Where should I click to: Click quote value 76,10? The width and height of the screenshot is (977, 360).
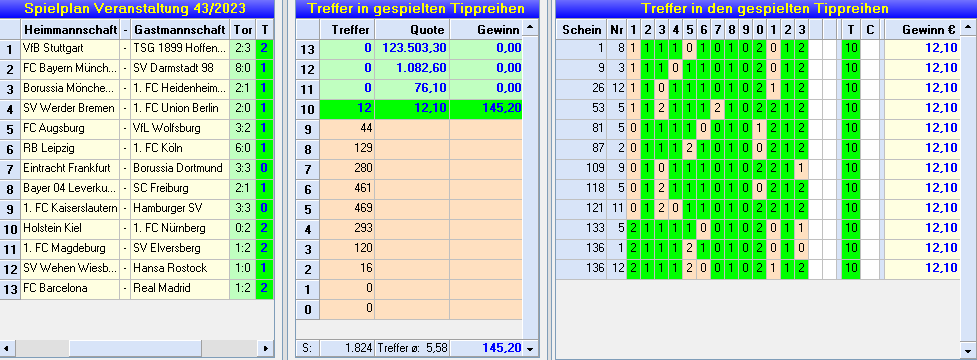(412, 88)
